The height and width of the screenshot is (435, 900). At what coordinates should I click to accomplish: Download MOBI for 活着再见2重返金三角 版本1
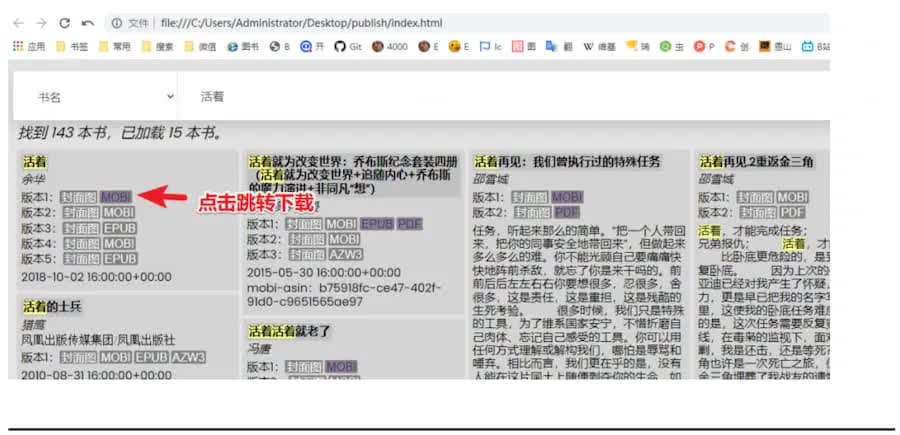pyautogui.click(x=793, y=197)
